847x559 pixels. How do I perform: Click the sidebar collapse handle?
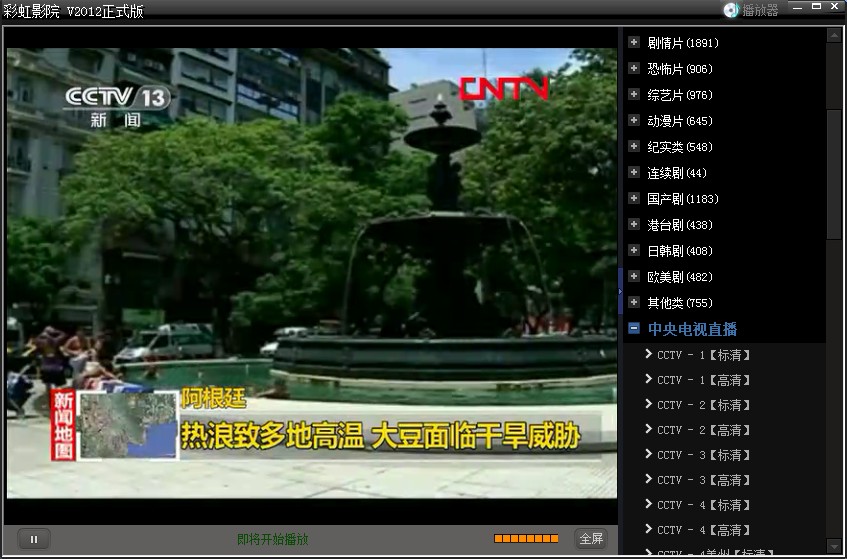click(620, 290)
